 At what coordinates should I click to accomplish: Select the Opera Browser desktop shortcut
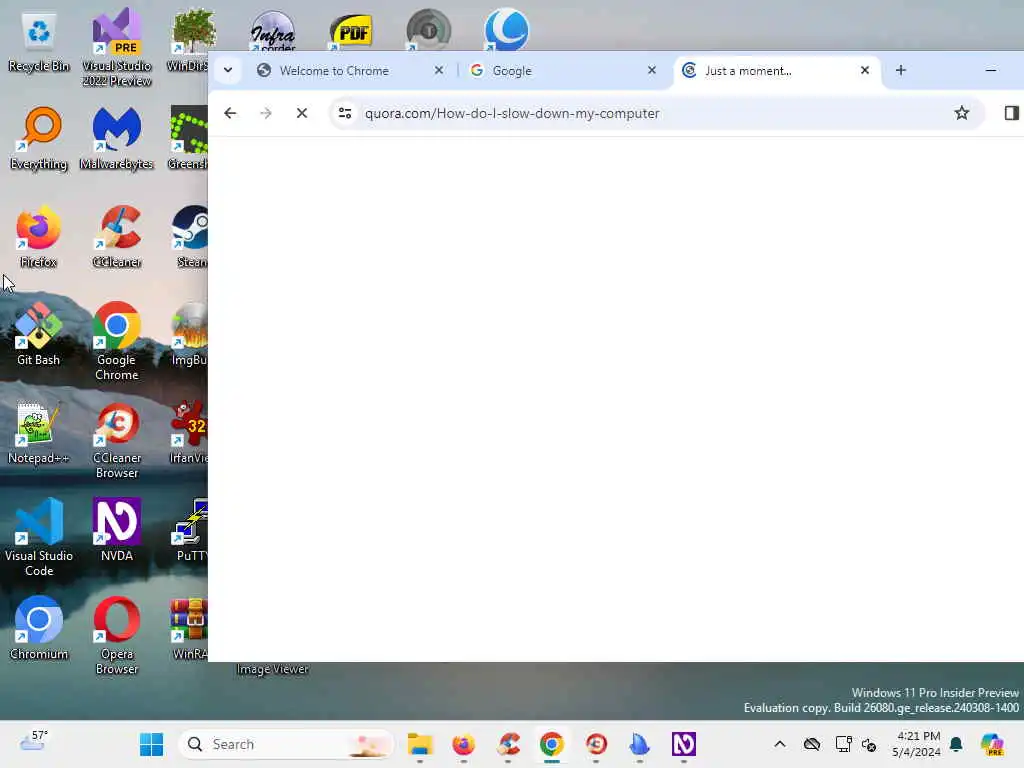pos(117,635)
